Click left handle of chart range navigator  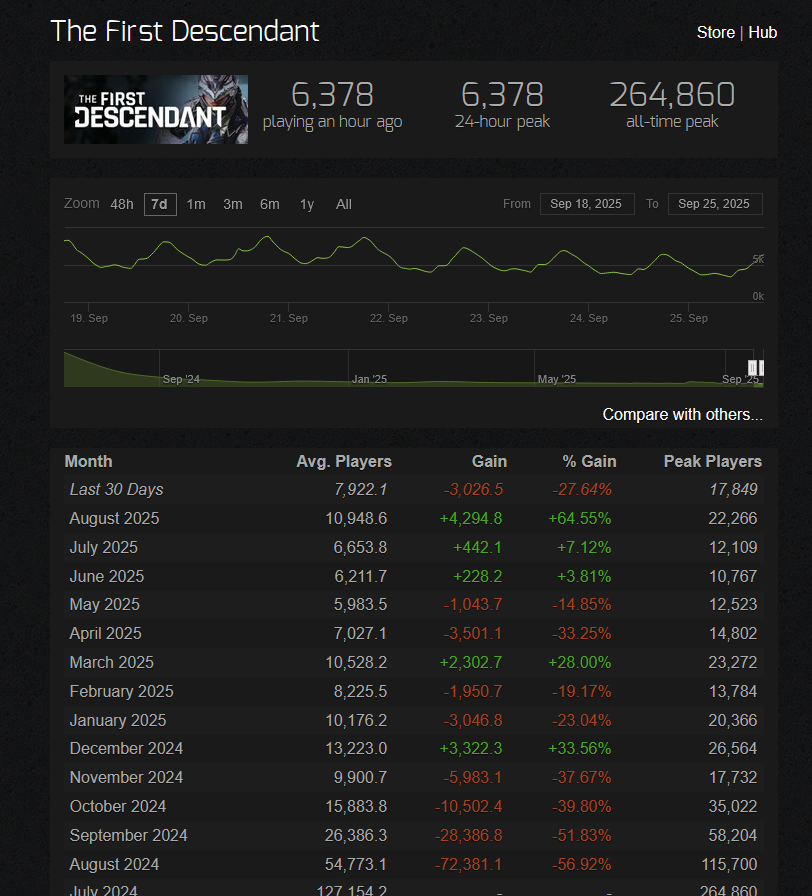point(752,367)
